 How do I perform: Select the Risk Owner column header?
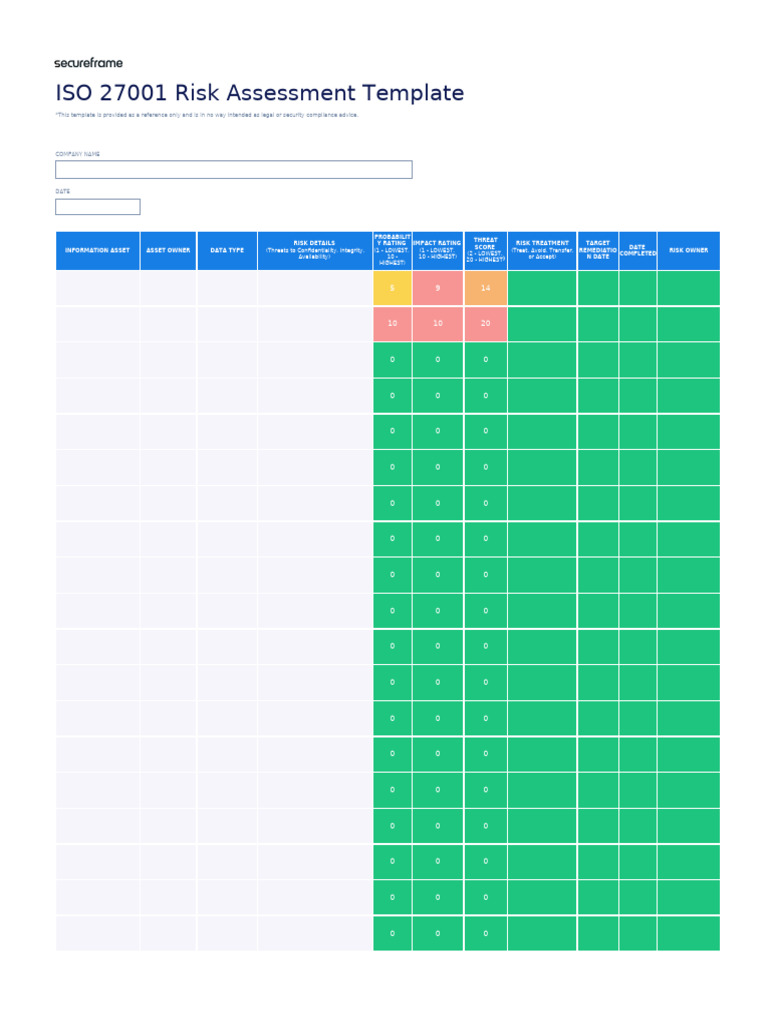pyautogui.click(x=688, y=251)
